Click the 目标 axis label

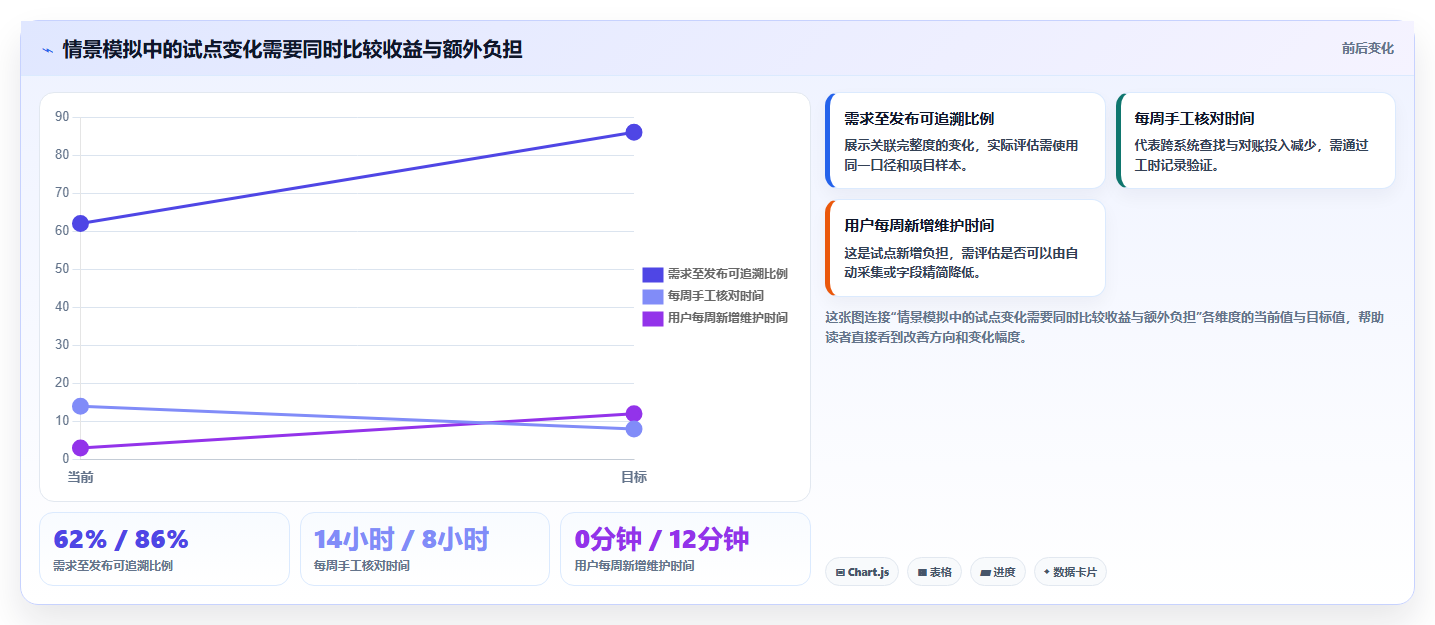pyautogui.click(x=634, y=477)
